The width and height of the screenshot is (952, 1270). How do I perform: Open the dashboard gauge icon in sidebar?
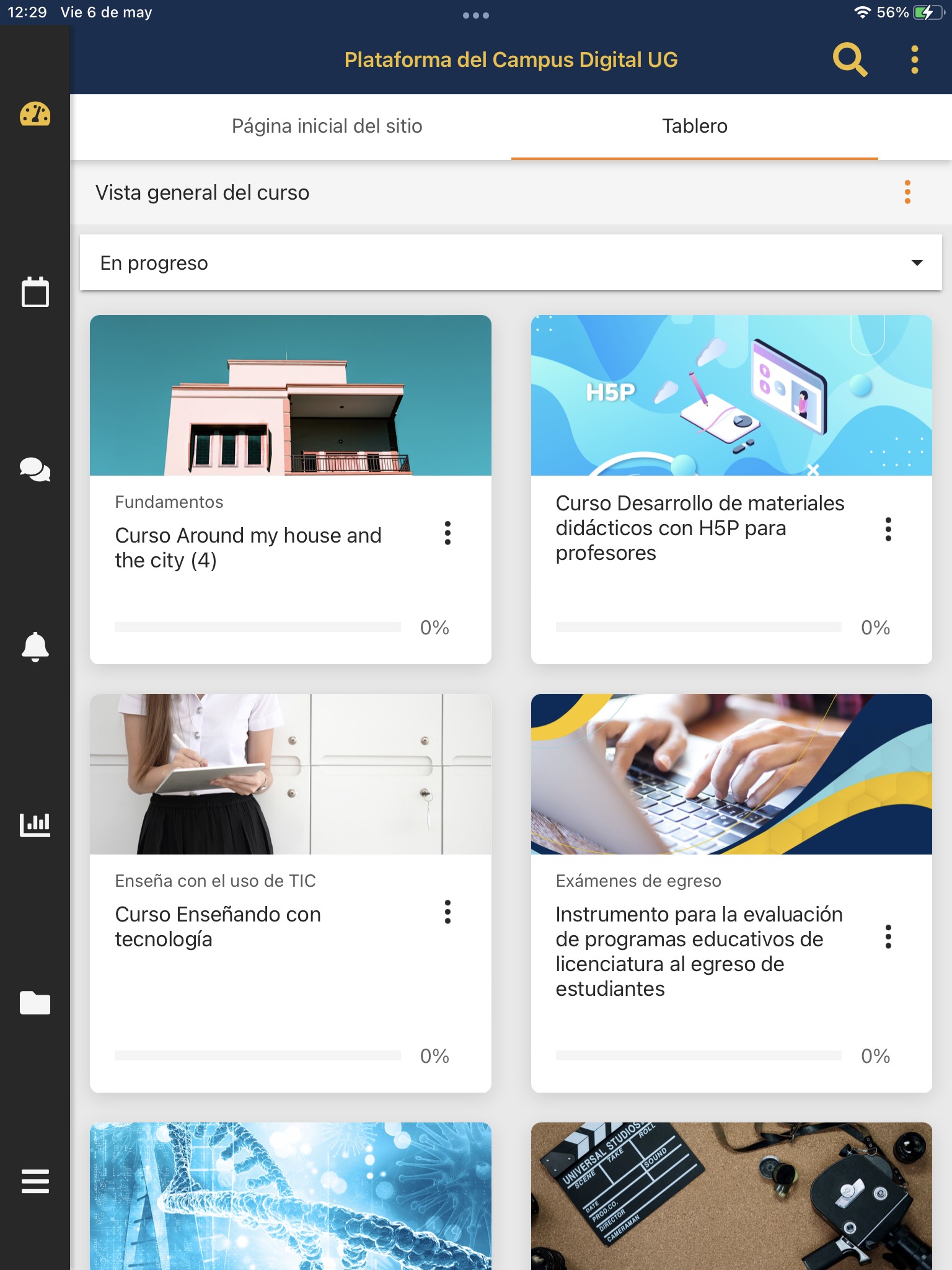tap(35, 114)
